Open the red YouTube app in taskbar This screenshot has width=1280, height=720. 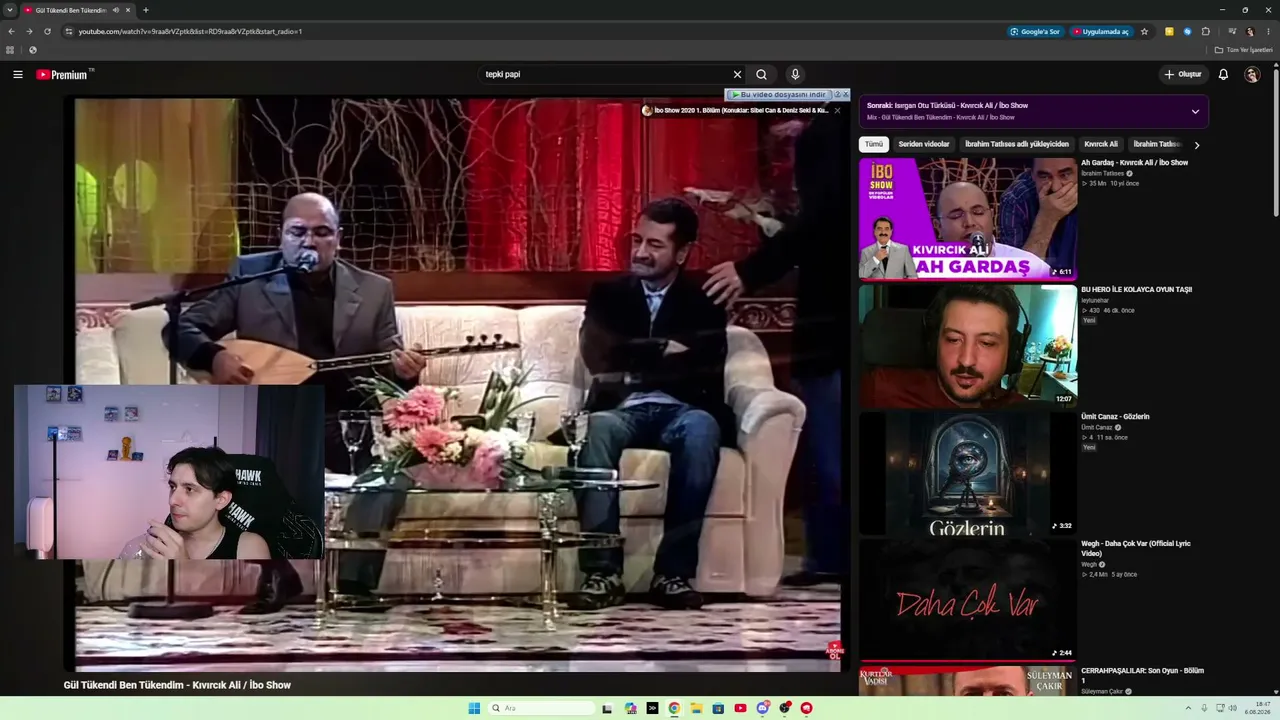(740, 708)
